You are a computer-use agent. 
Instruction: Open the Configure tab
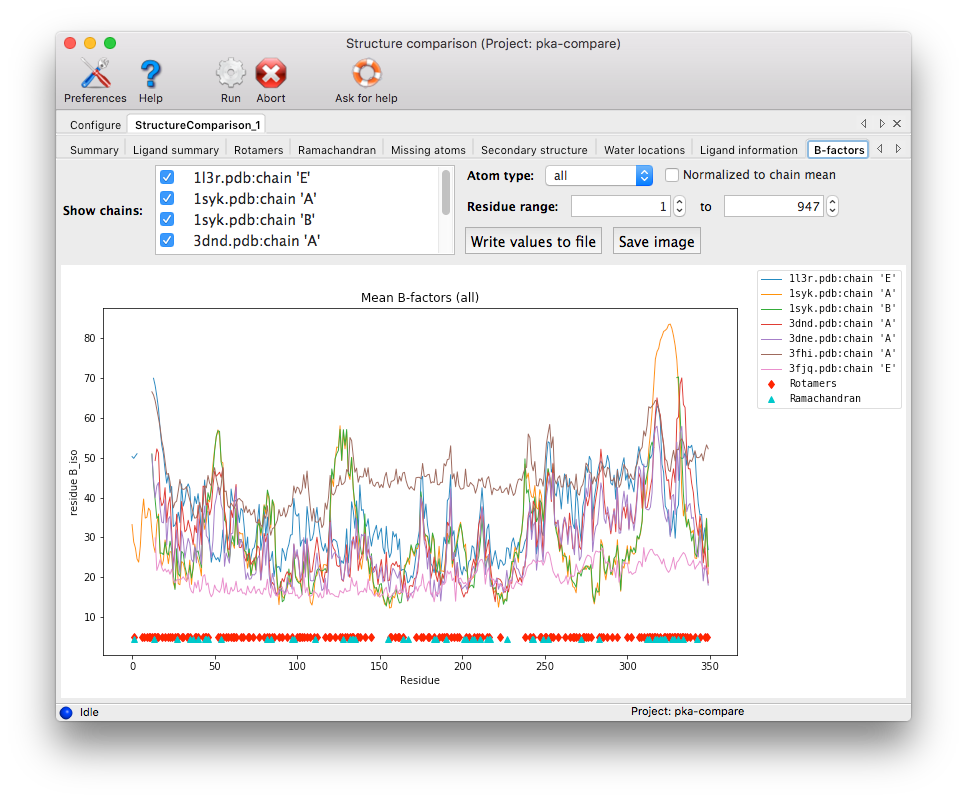coord(95,125)
